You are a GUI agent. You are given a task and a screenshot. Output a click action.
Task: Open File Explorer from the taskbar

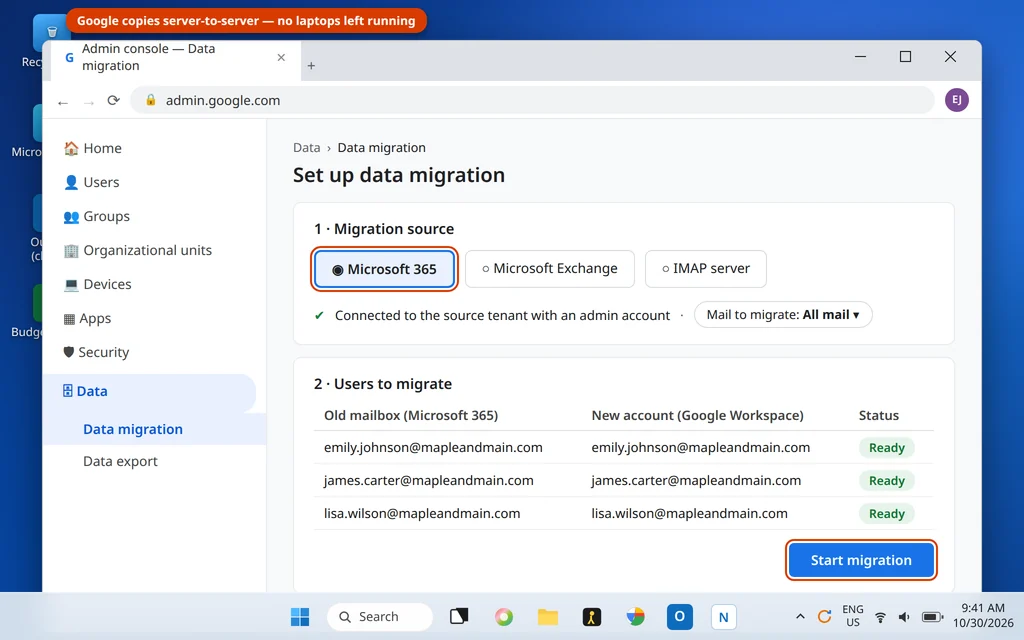[547, 616]
